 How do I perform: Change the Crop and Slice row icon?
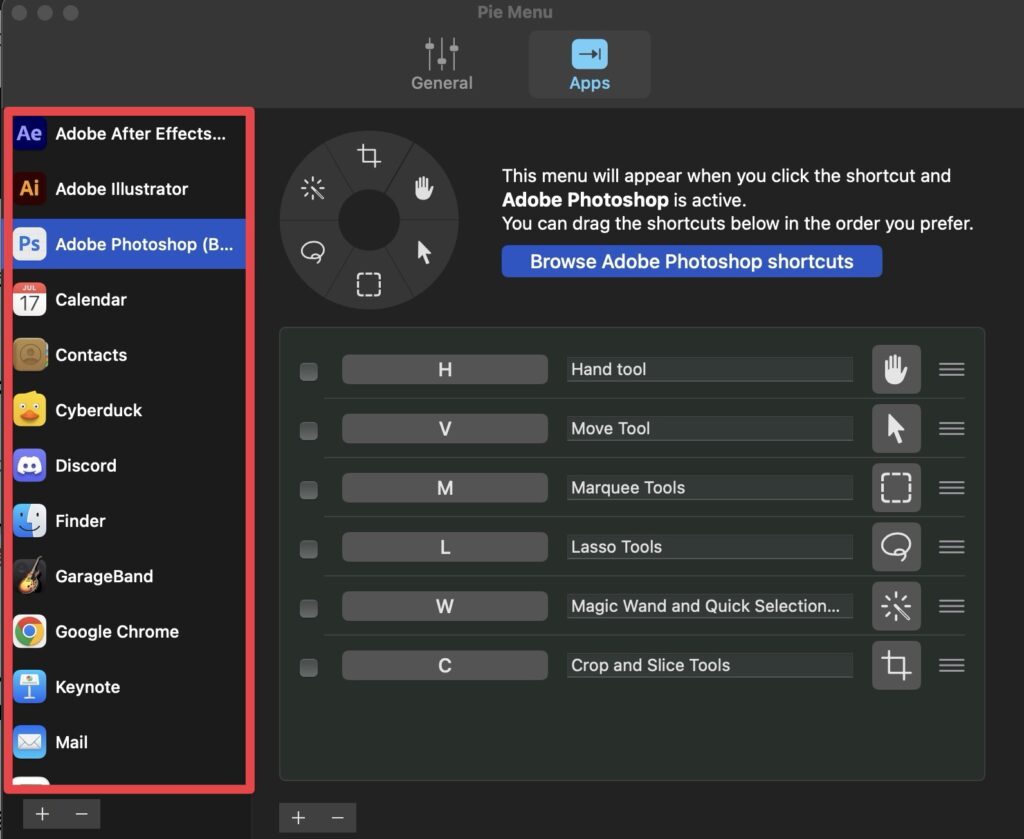(x=896, y=665)
